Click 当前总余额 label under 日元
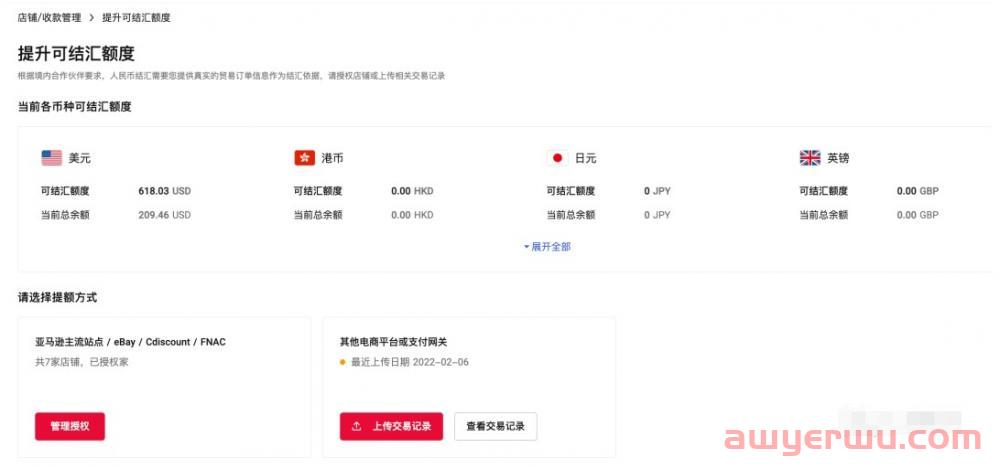Screen dimensions: 1000x469 point(571,215)
